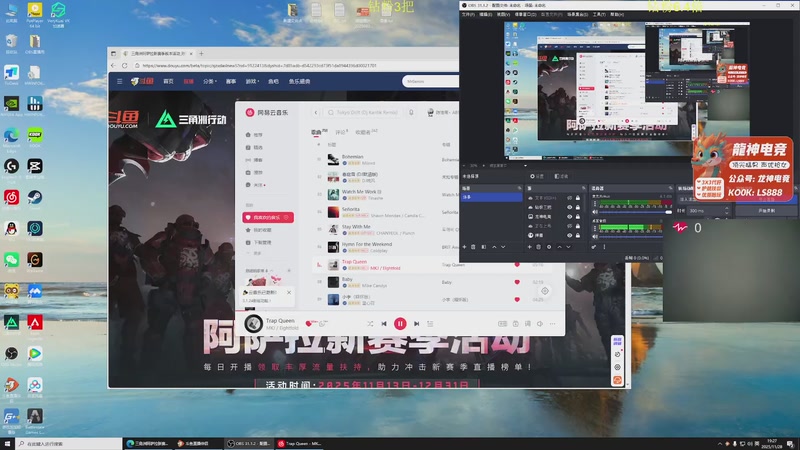Move source down in OBS sources panel
This screenshot has width=800, height=450.
[568, 247]
